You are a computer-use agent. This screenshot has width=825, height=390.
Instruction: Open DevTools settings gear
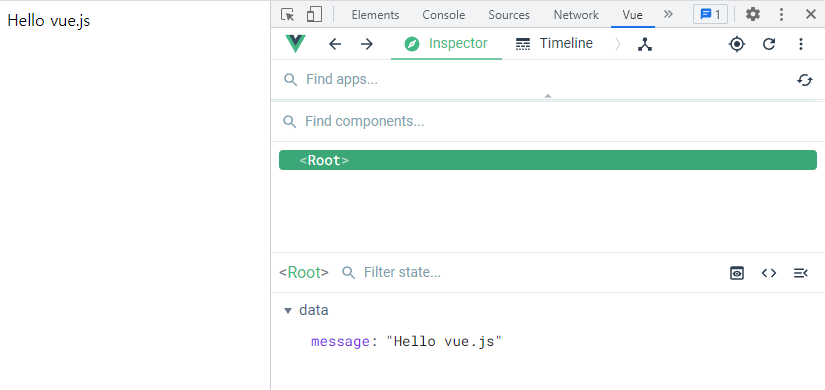[753, 14]
